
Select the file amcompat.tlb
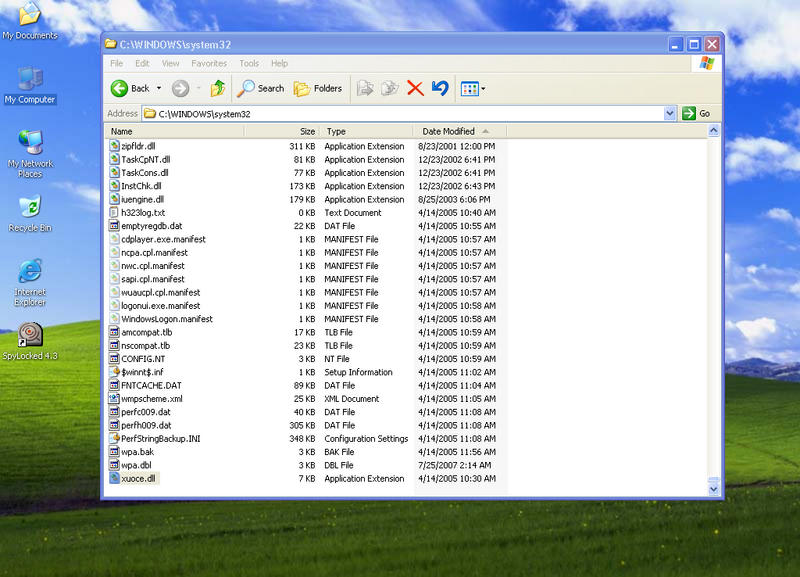pyautogui.click(x=146, y=332)
